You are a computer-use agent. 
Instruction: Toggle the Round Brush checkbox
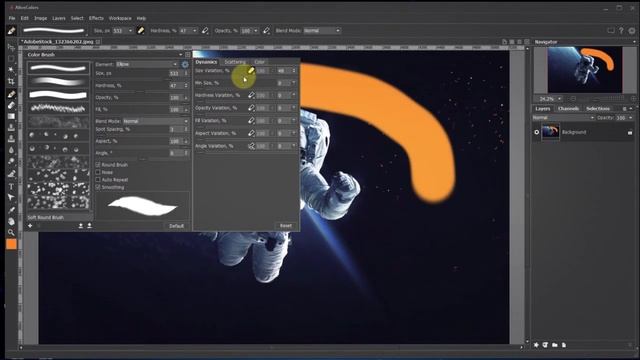[98, 164]
